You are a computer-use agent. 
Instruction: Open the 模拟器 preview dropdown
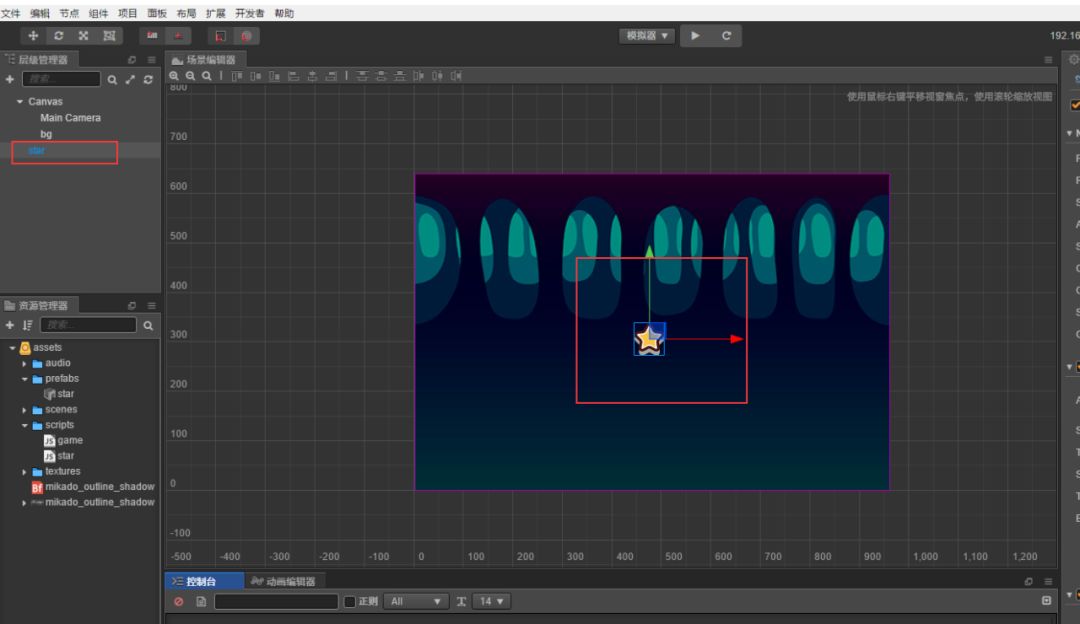(647, 36)
